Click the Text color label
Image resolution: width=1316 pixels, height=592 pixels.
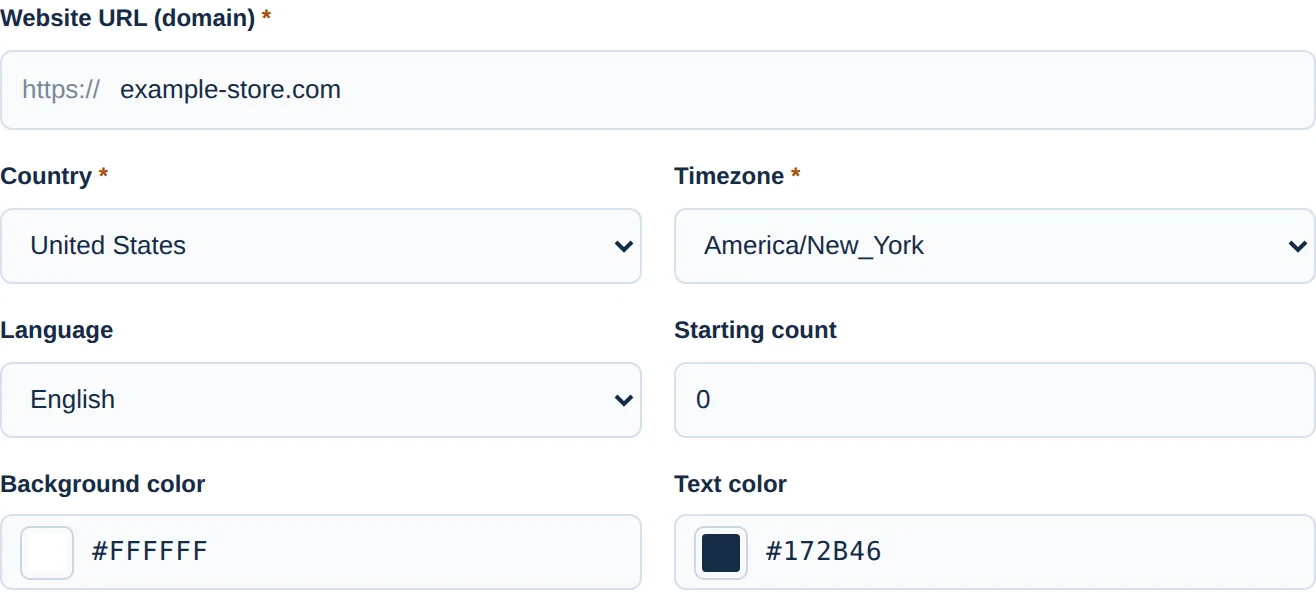[x=730, y=484]
